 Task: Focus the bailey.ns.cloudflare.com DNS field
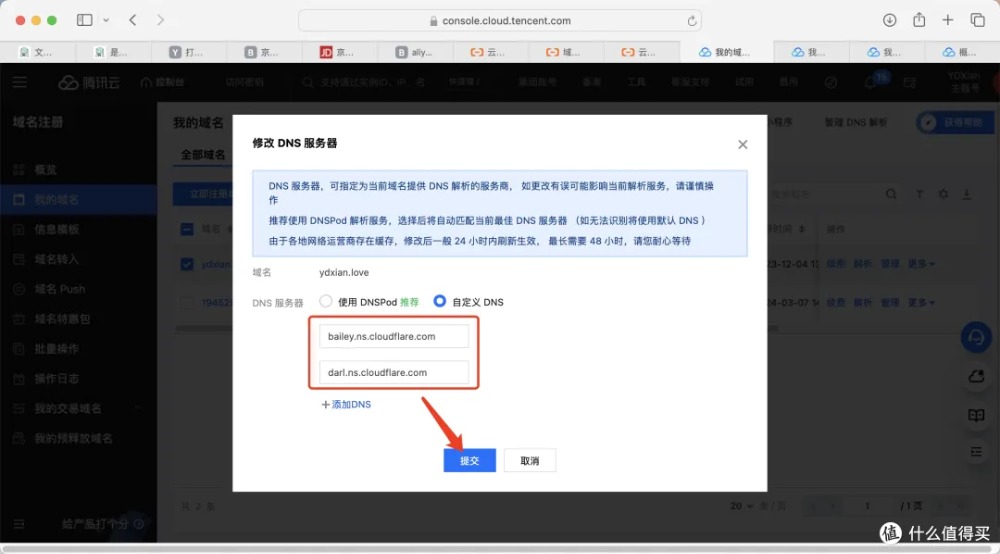coord(393,337)
